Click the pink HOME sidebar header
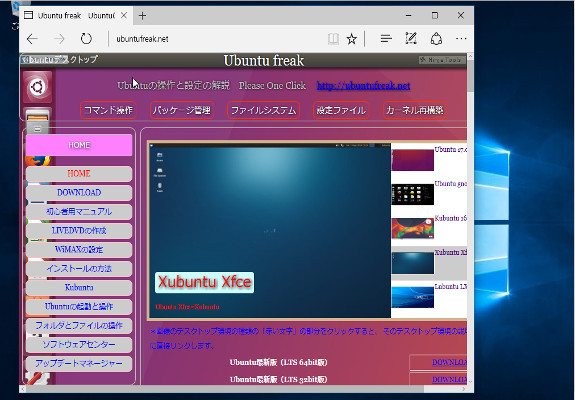 tap(79, 145)
